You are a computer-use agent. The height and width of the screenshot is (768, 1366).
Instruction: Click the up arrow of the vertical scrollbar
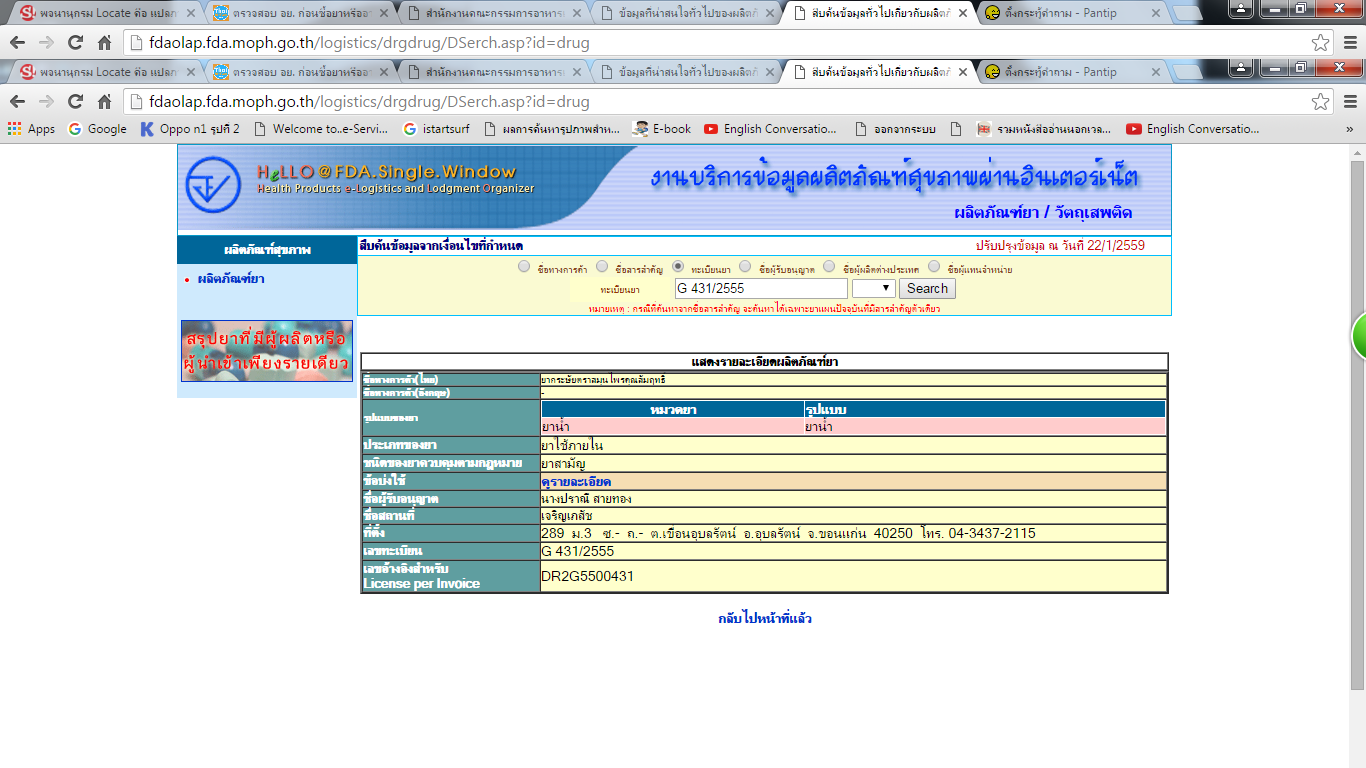(1357, 151)
